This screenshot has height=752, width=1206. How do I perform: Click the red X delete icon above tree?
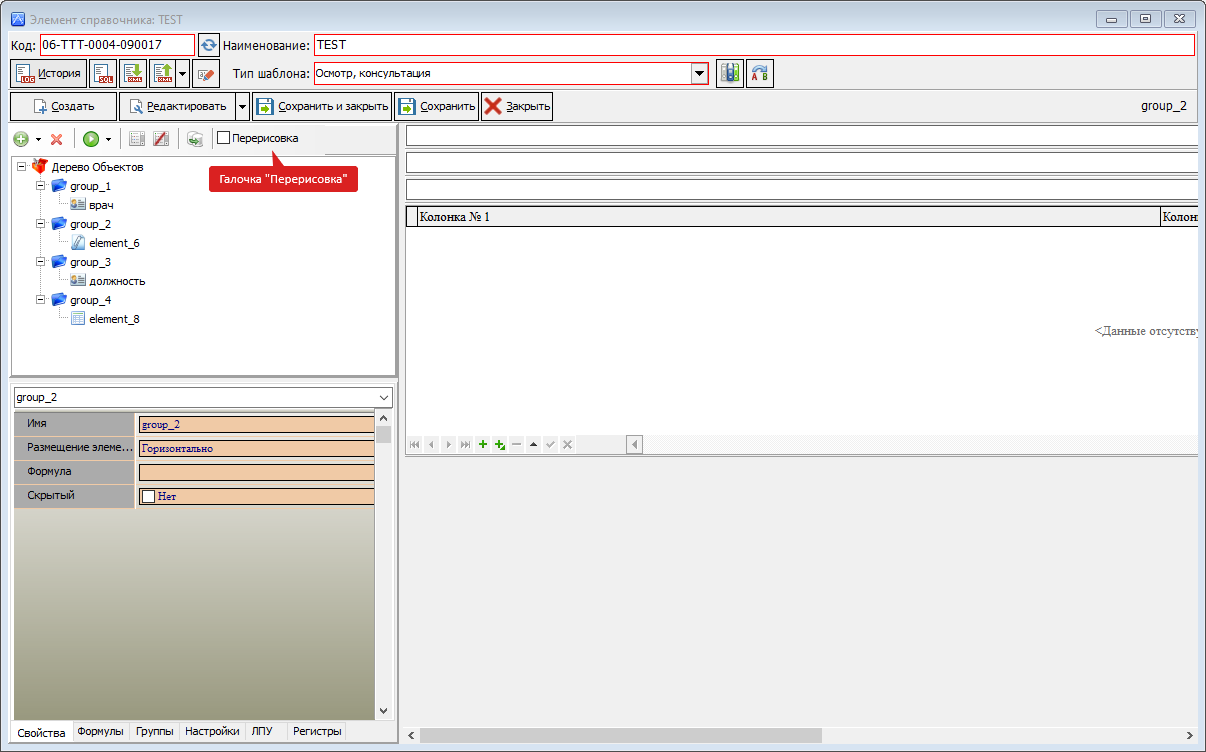click(57, 139)
